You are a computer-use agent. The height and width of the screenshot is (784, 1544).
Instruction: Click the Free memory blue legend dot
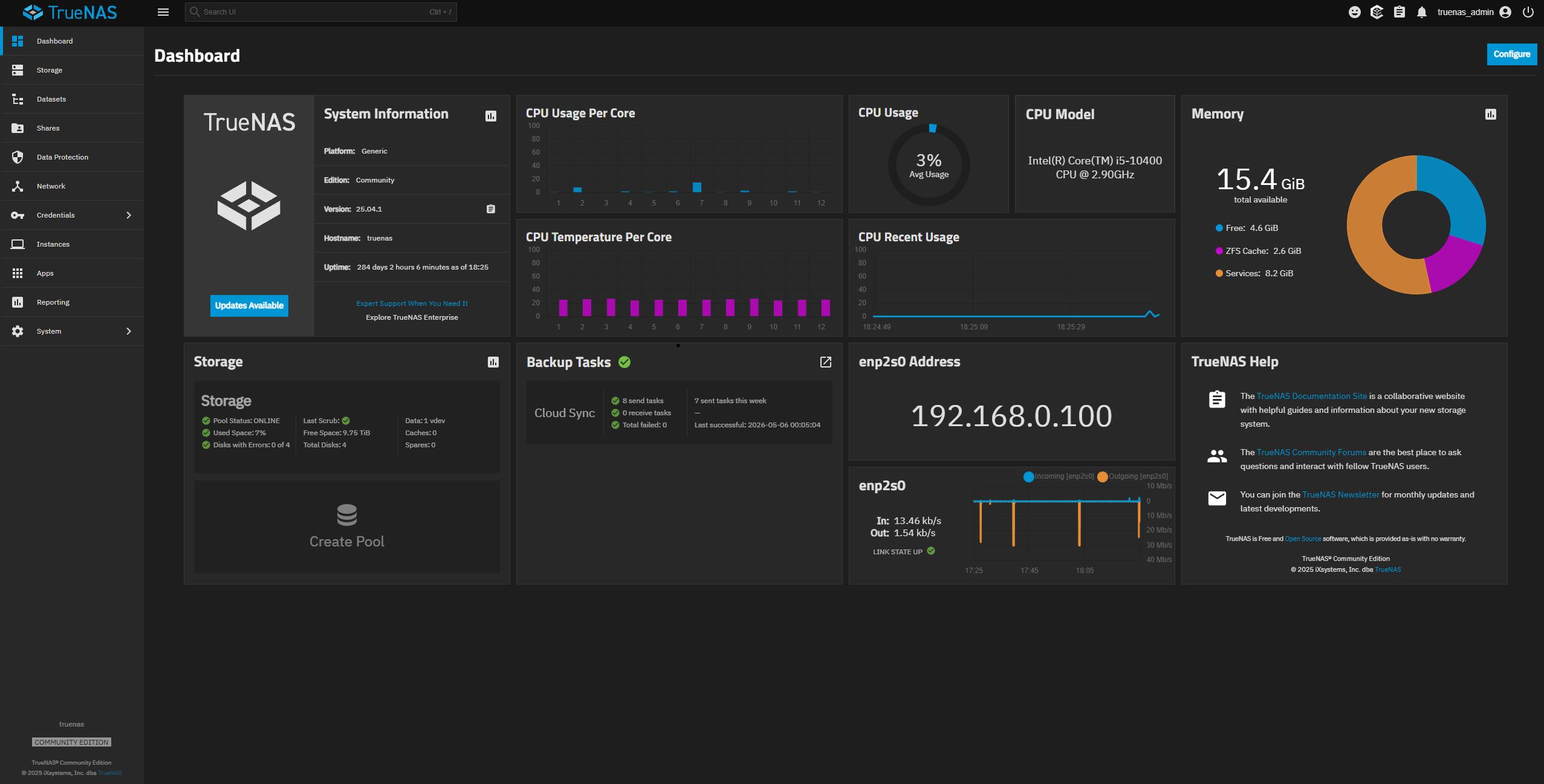1219,228
